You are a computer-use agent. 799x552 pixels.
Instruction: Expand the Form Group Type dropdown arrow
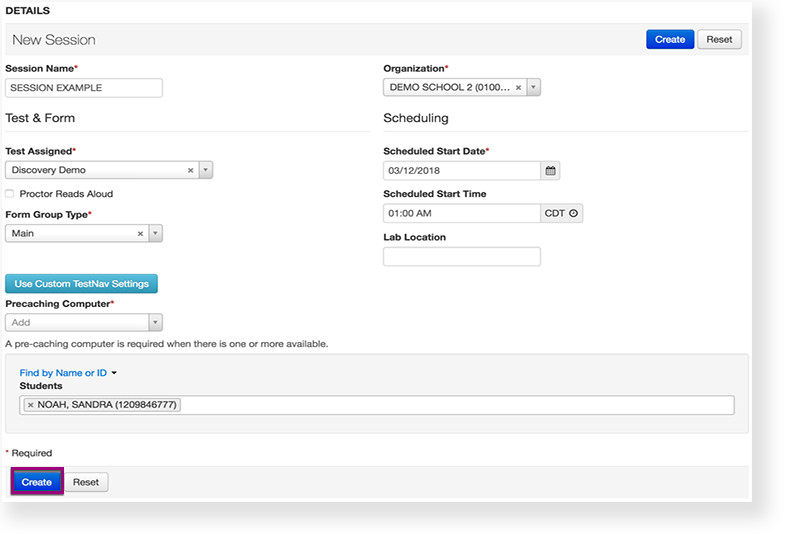point(155,233)
